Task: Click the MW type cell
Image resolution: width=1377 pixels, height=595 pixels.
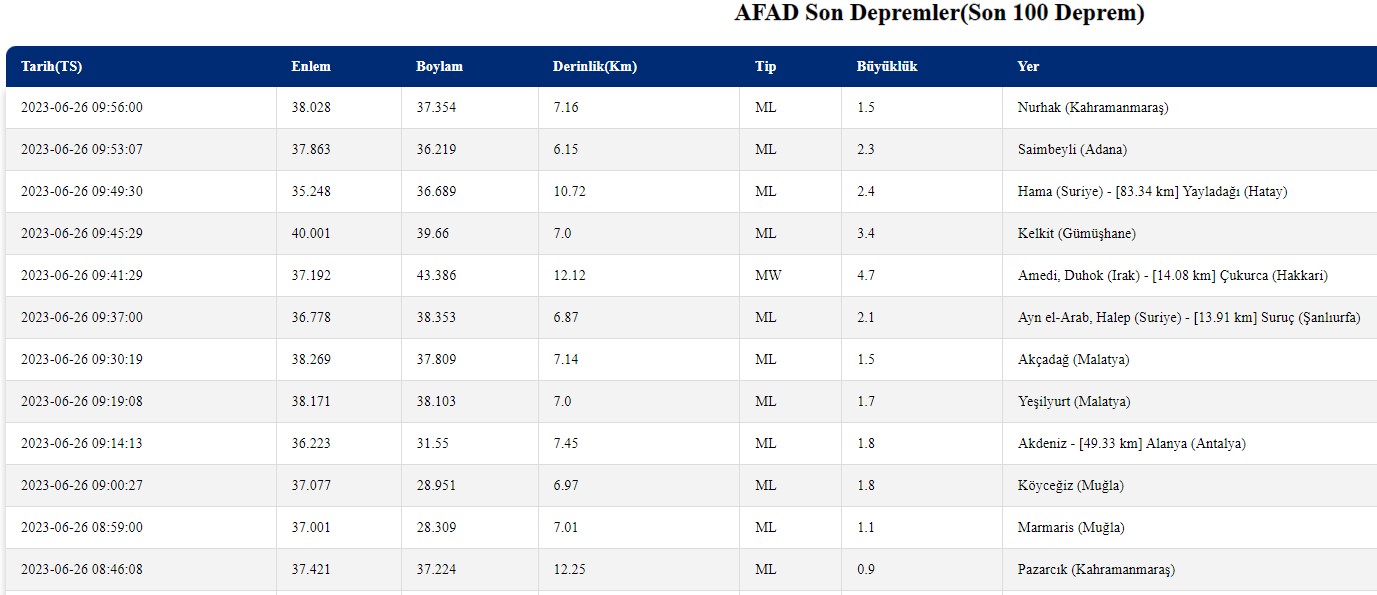Action: point(768,276)
